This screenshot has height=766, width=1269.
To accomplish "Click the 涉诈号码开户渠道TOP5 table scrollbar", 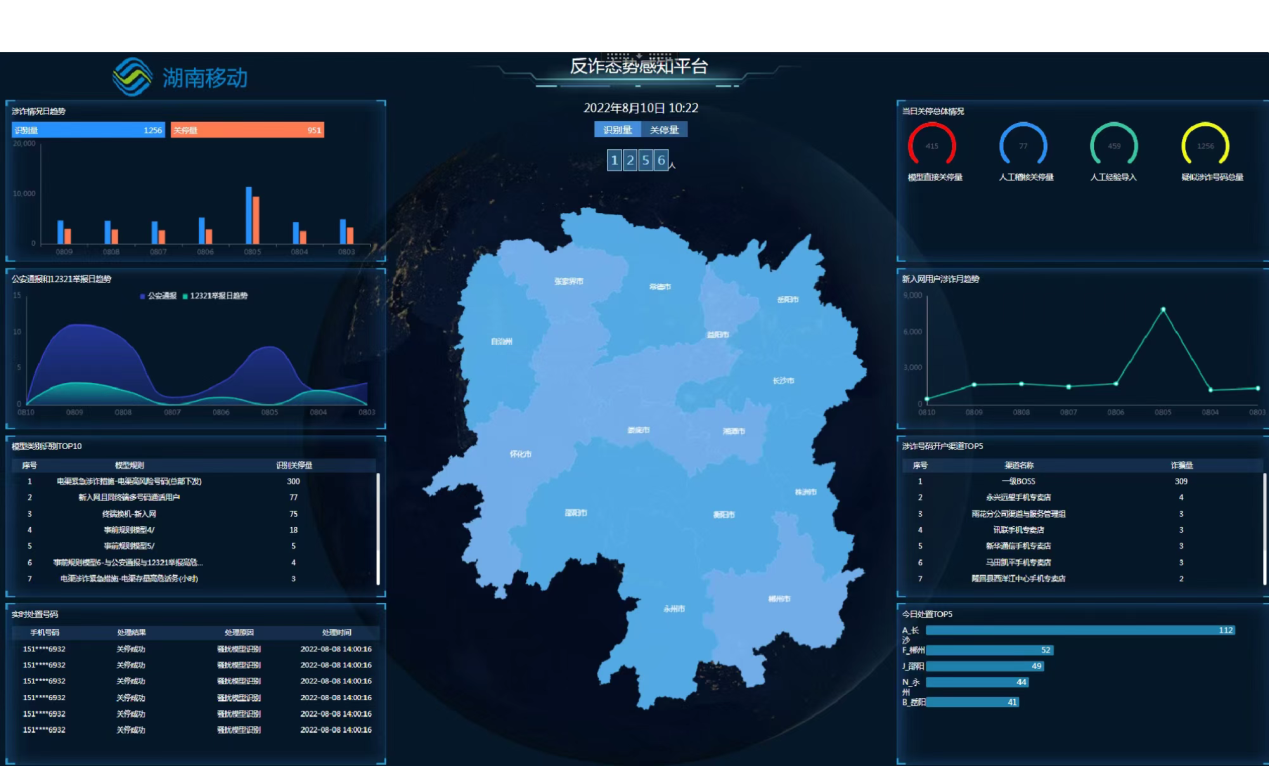I will pyautogui.click(x=1264, y=528).
